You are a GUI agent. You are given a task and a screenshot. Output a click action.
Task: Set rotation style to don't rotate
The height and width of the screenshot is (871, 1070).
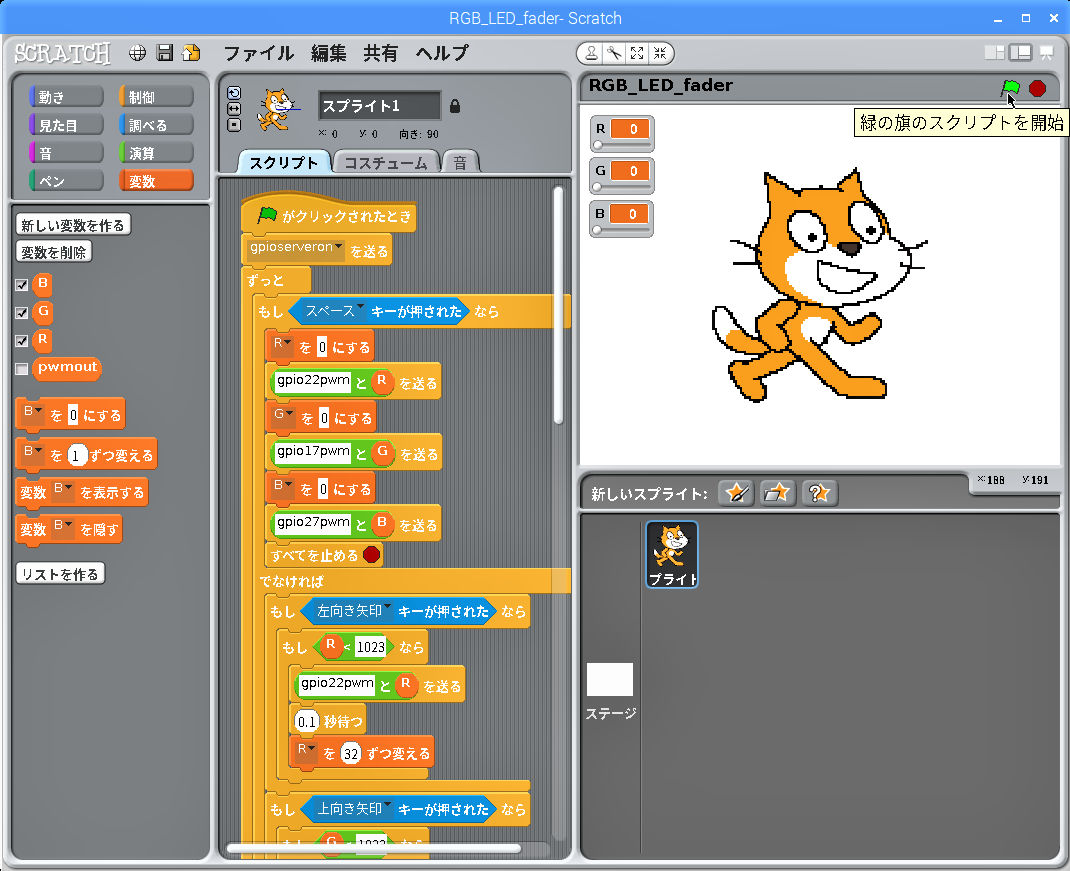(x=234, y=125)
